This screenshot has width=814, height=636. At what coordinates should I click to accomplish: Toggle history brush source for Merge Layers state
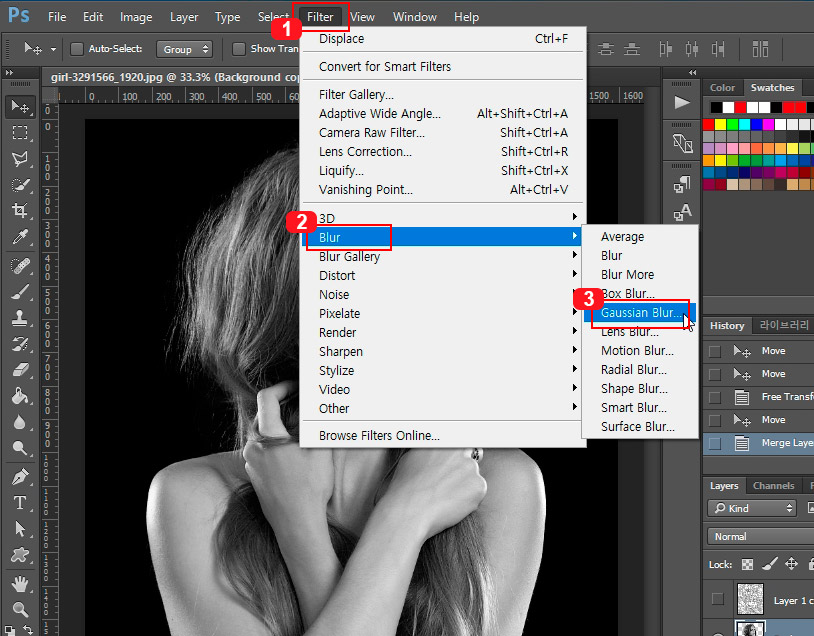point(715,443)
